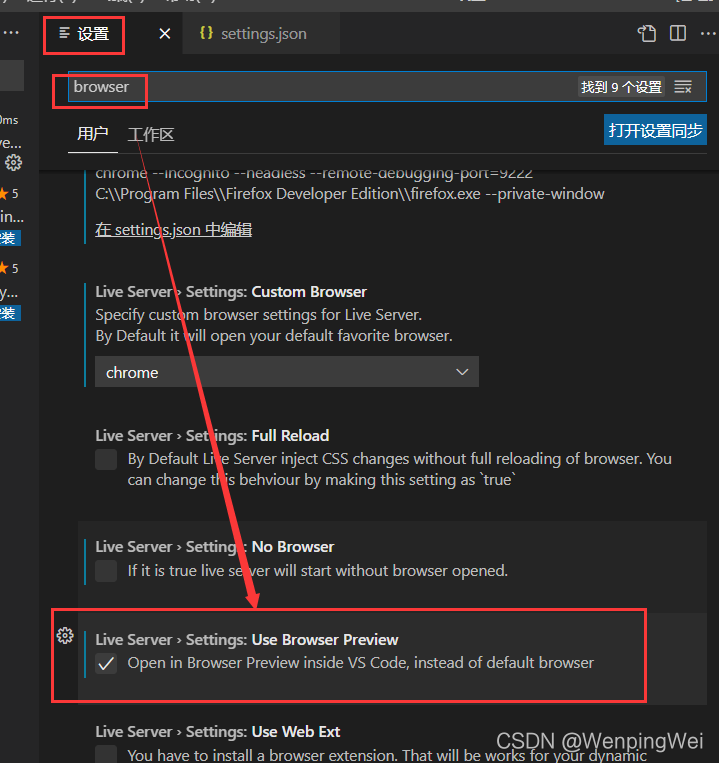Click the extension manage gear in sidebar
The width and height of the screenshot is (719, 763).
click(x=13, y=163)
